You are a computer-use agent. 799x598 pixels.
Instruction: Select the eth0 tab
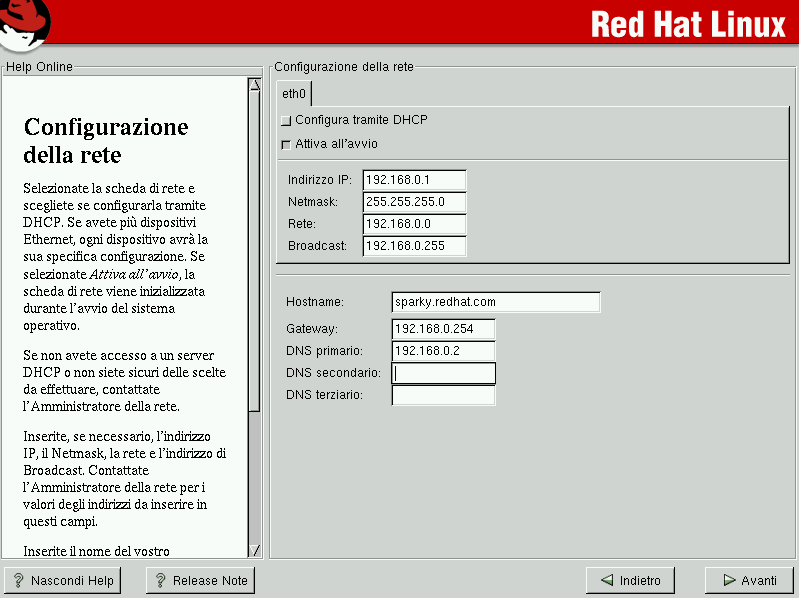294,94
